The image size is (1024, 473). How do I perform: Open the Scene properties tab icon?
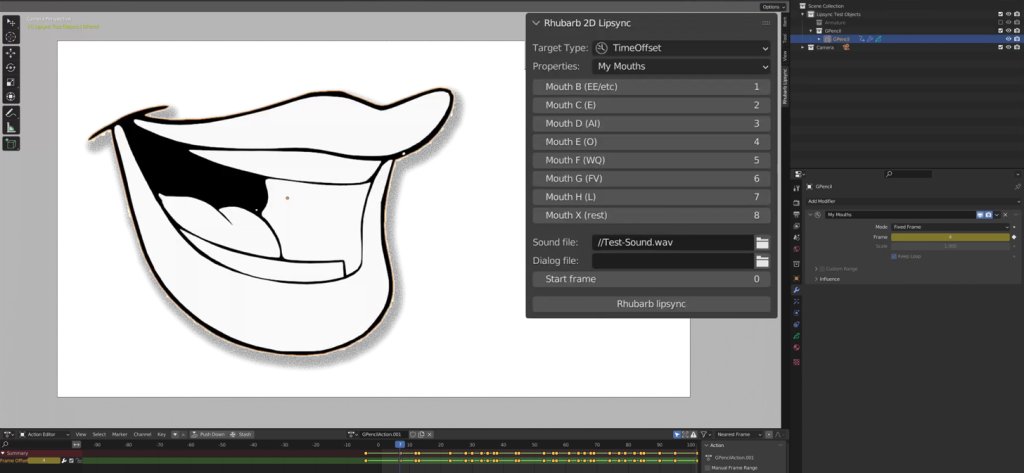pos(797,238)
